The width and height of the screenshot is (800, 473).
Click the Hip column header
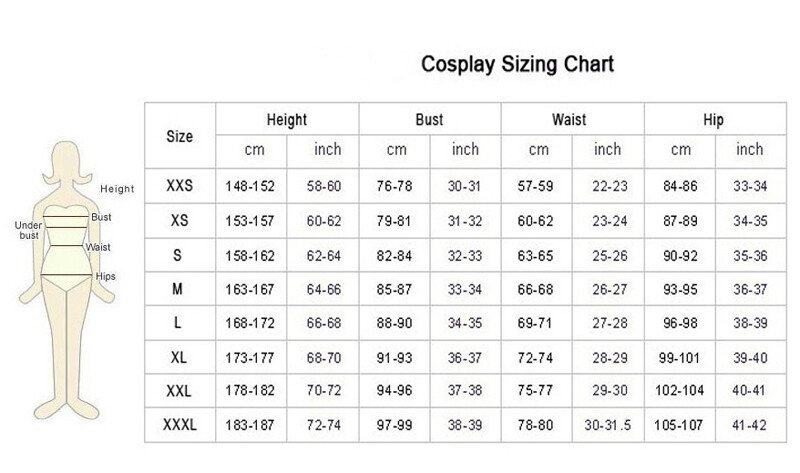713,120
